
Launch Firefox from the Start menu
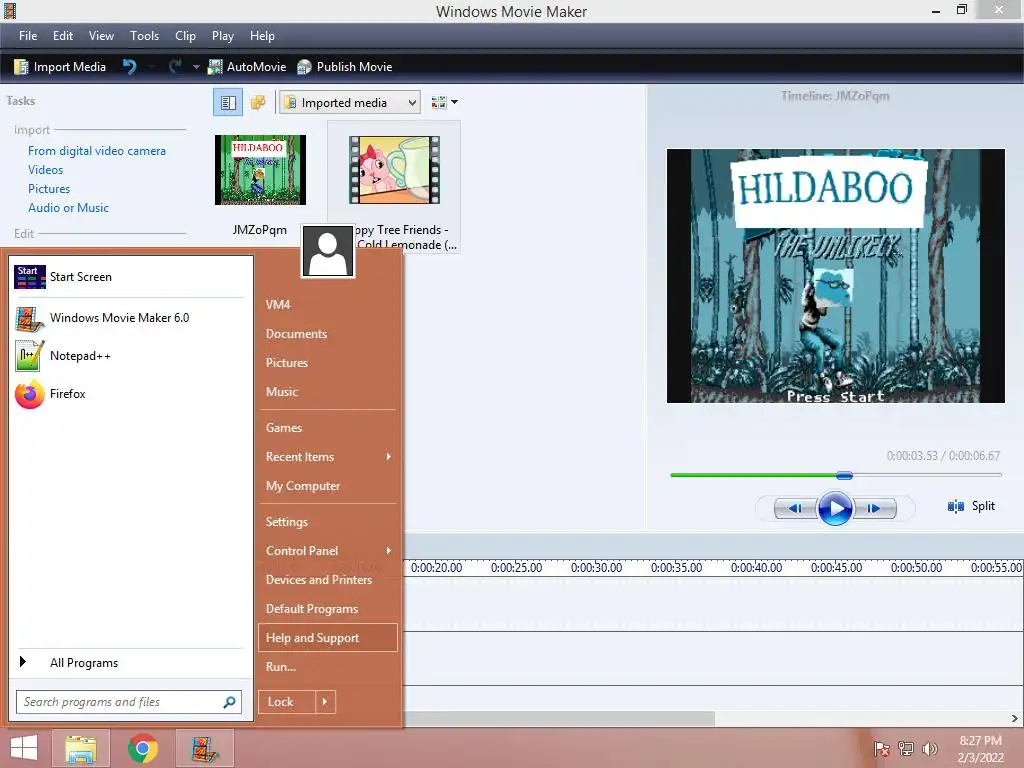click(x=129, y=394)
